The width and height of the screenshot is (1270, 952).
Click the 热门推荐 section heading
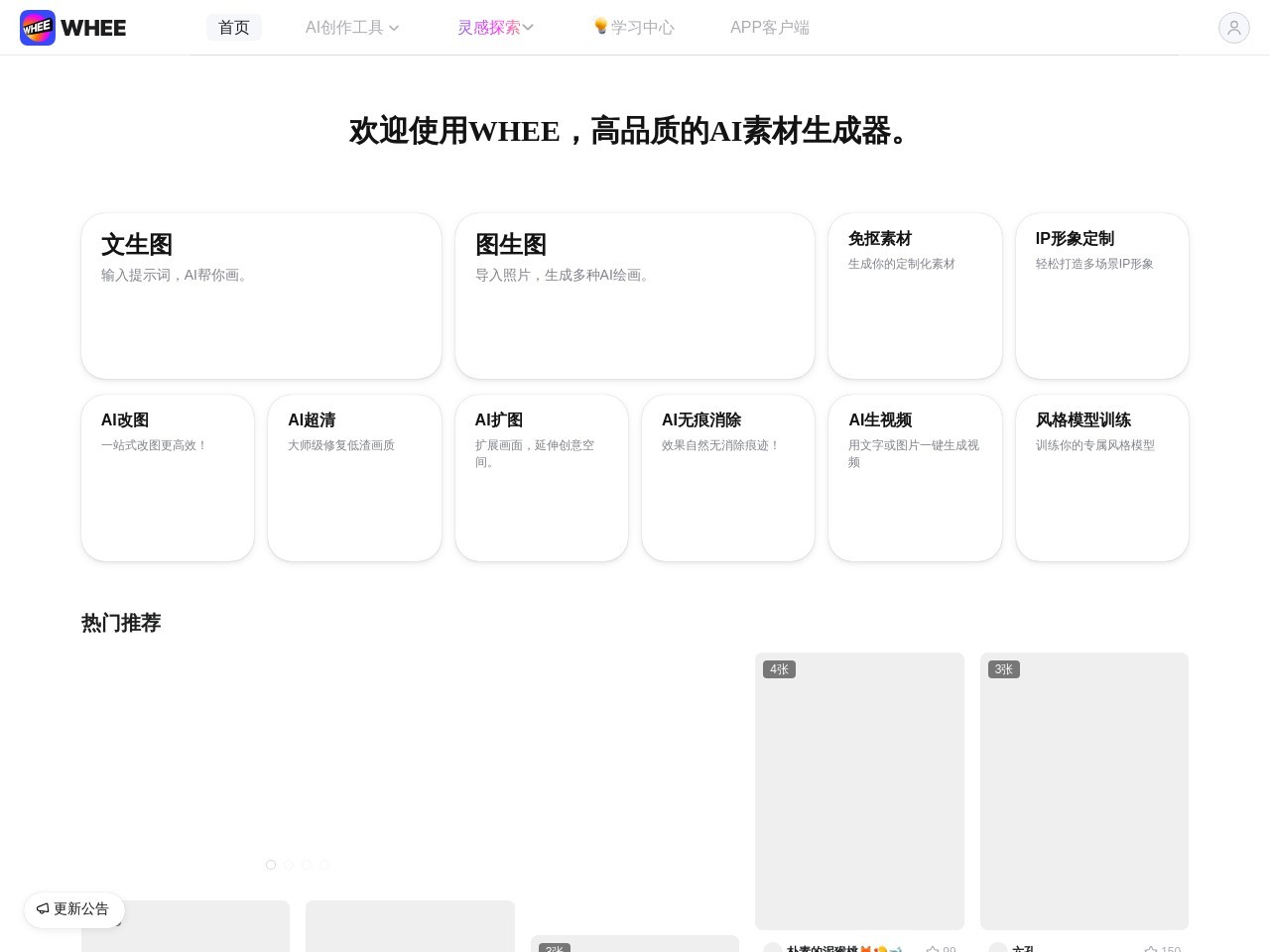121,623
